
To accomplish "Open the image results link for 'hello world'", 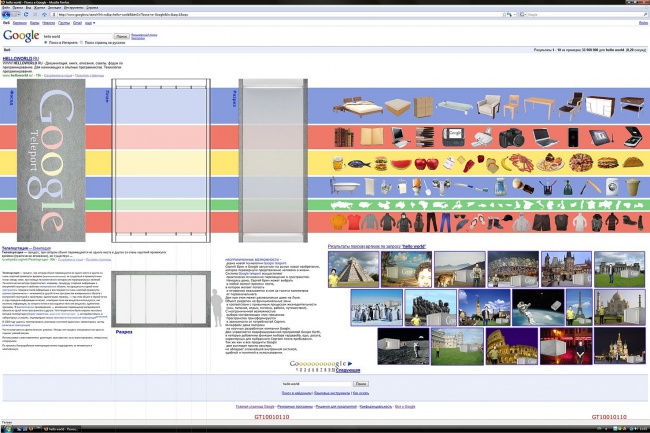I will 377,247.
